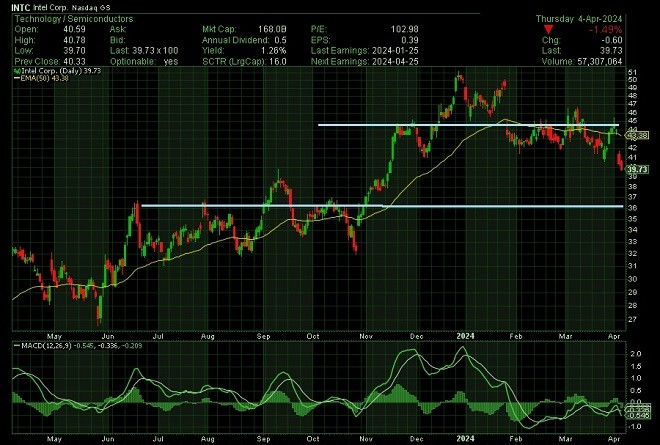Click the "Nasdaq GS" exchange label
The image size is (660, 445).
click(x=91, y=8)
